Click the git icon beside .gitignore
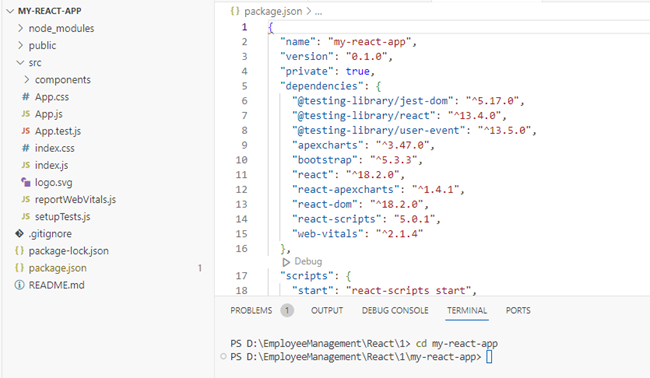The height and width of the screenshot is (378, 650). point(19,233)
